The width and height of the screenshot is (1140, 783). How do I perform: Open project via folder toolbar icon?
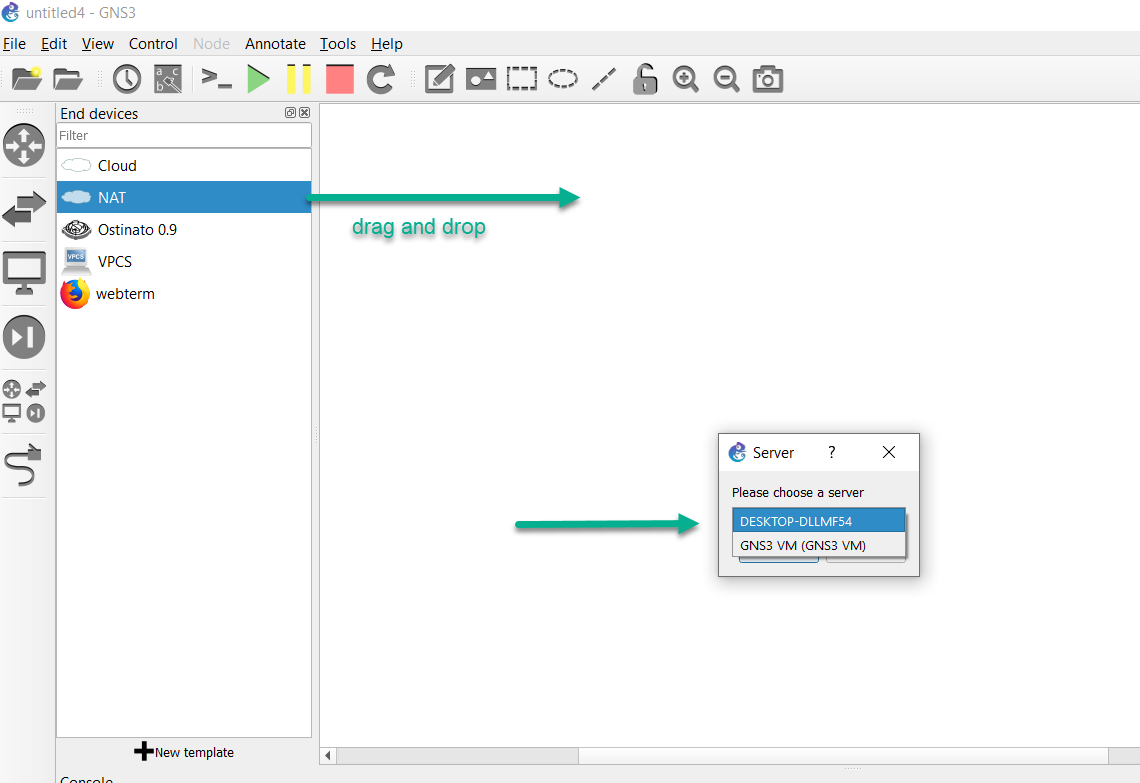pos(68,79)
